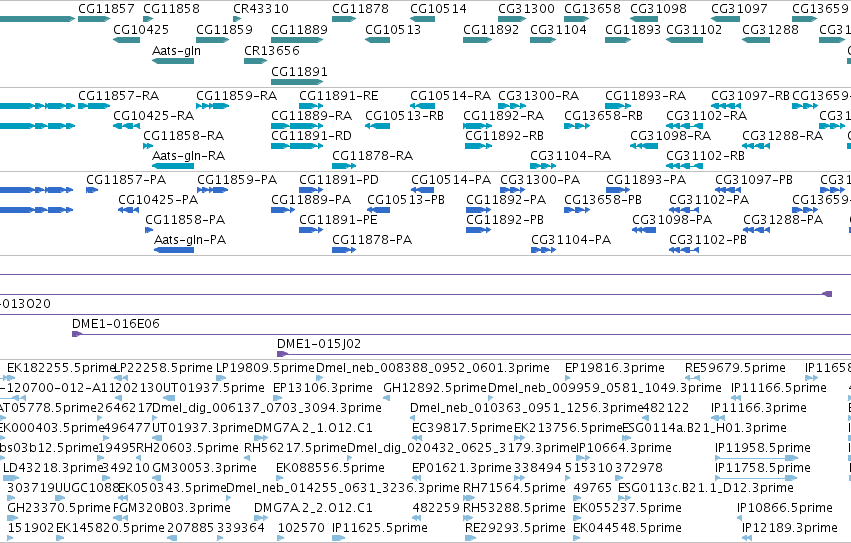851x543 pixels.
Task: Select the CG11857 gene feature
Action: pos(94,19)
